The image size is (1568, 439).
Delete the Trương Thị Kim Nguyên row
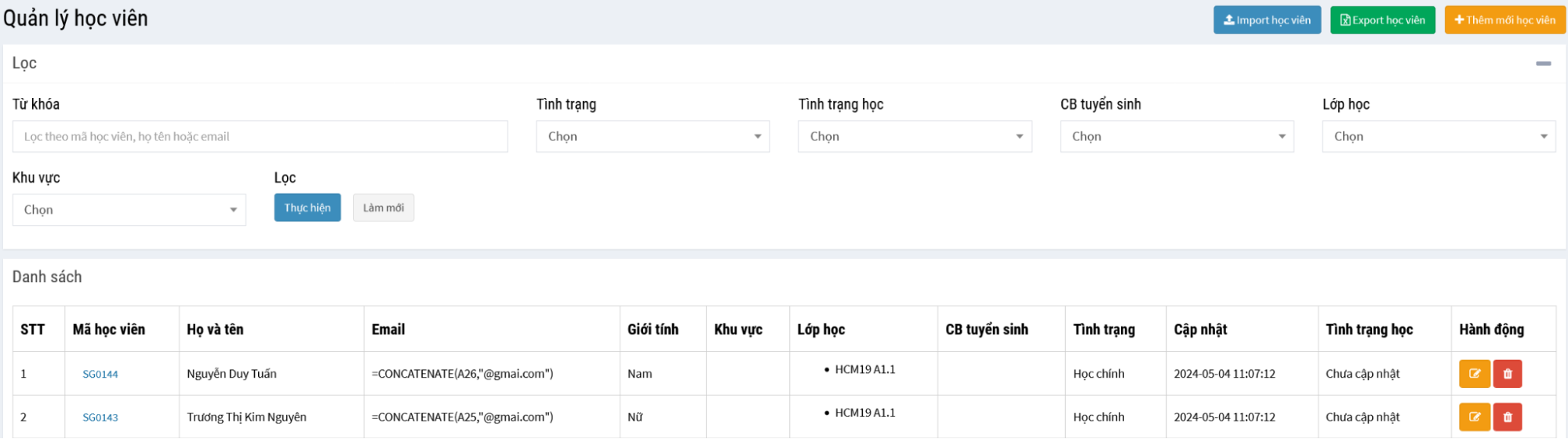pos(1507,417)
